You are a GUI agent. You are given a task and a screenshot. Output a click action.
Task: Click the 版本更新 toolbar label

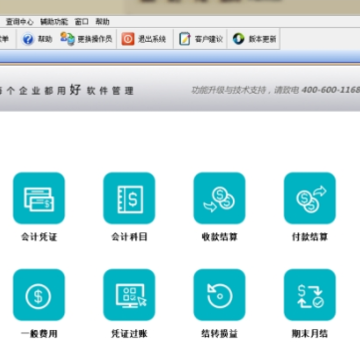(262, 39)
